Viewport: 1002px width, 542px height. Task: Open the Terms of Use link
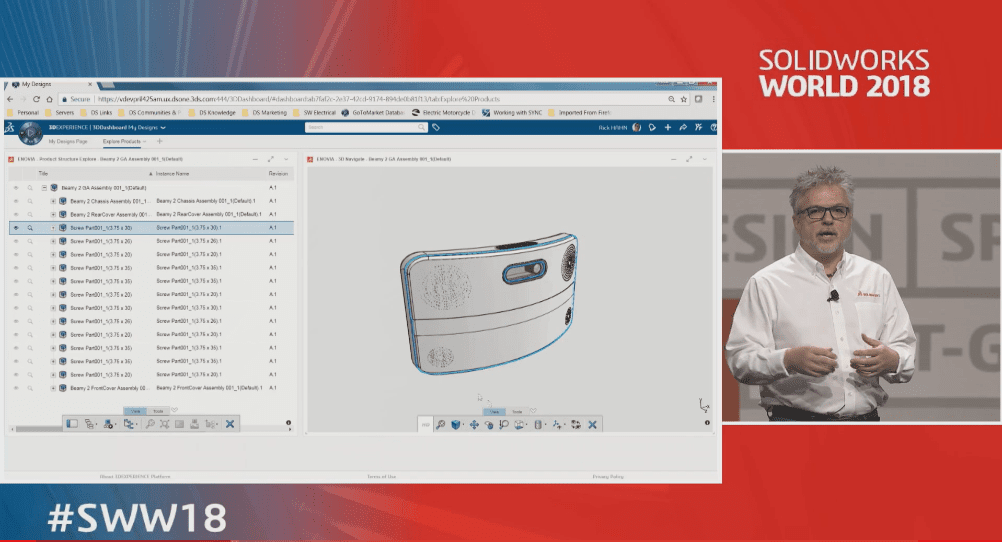click(x=381, y=477)
